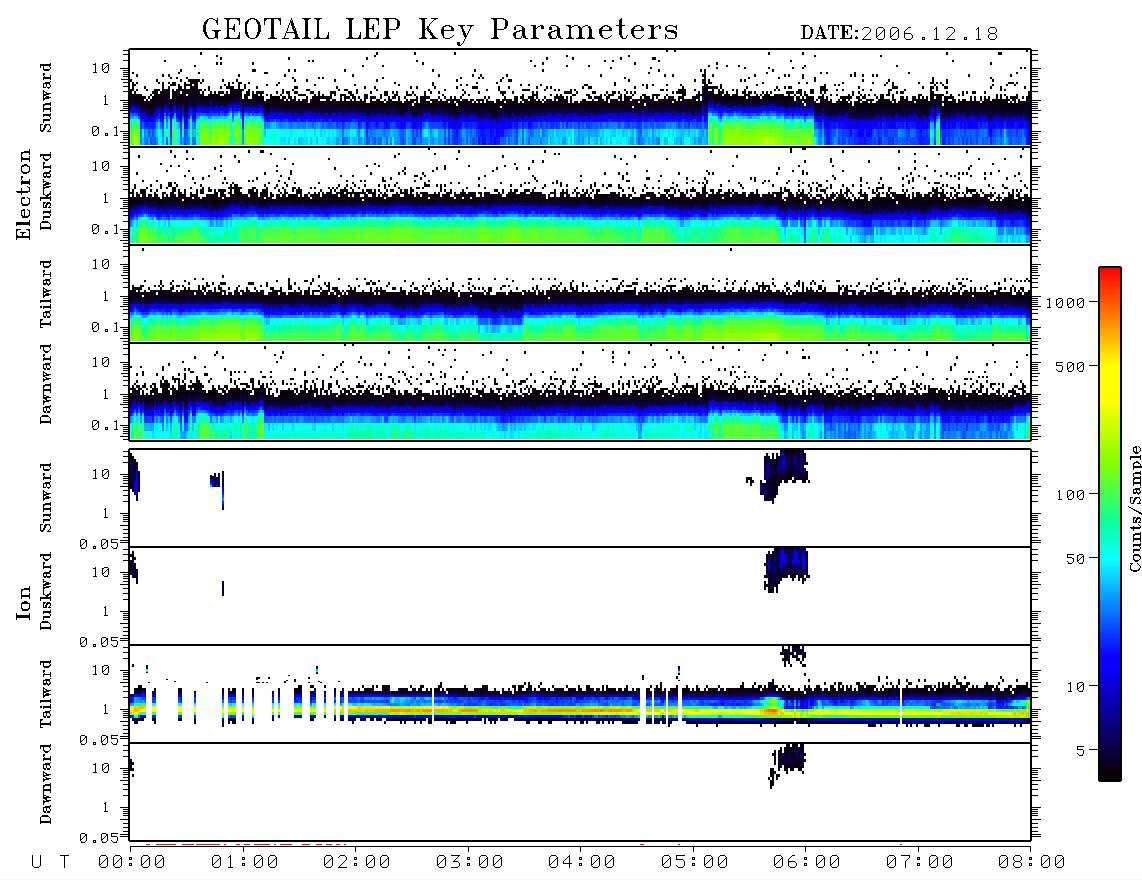Click the colorbar tick value "5"

(1081, 751)
